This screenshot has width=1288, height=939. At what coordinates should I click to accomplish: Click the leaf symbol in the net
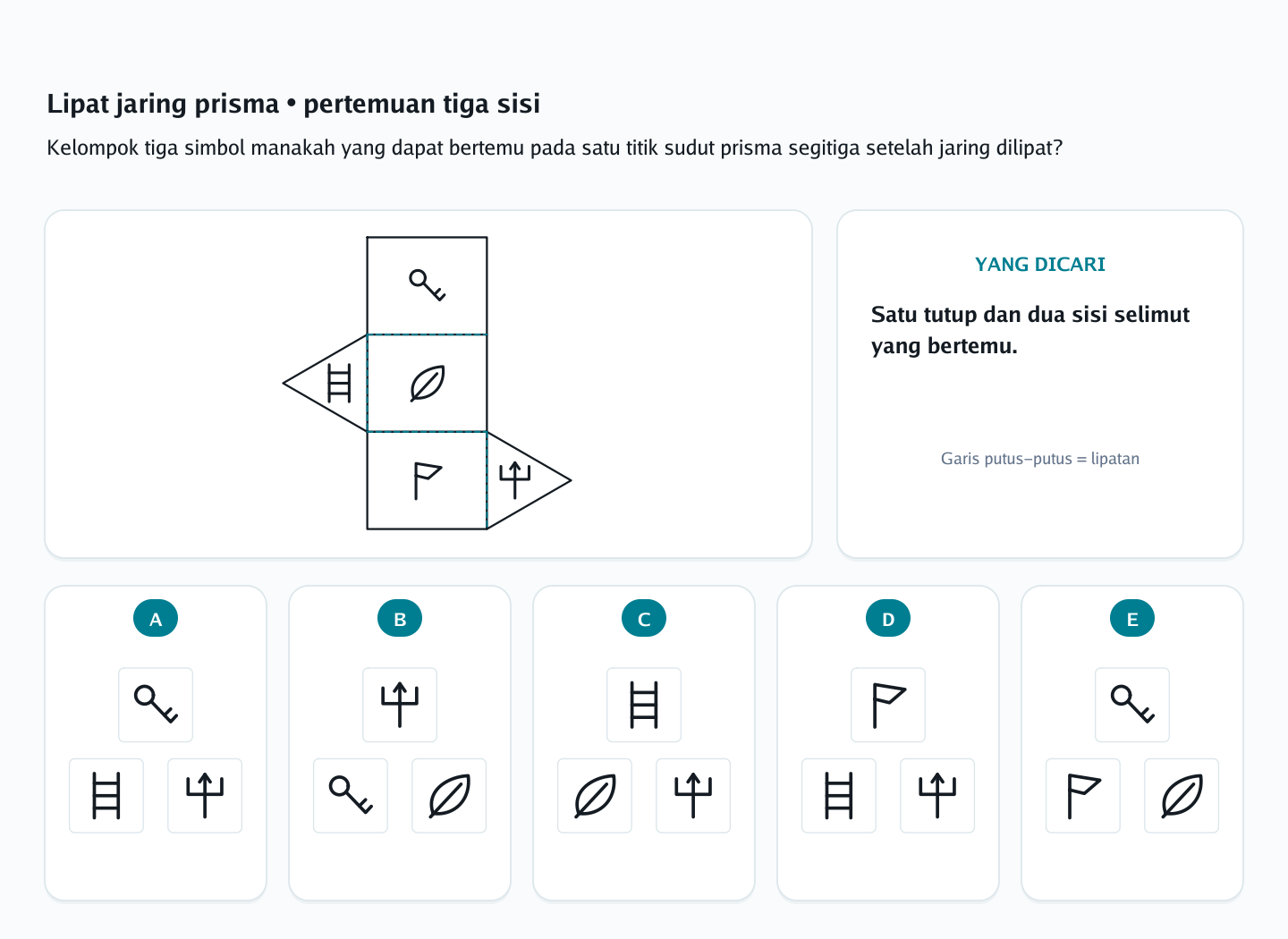coord(428,384)
